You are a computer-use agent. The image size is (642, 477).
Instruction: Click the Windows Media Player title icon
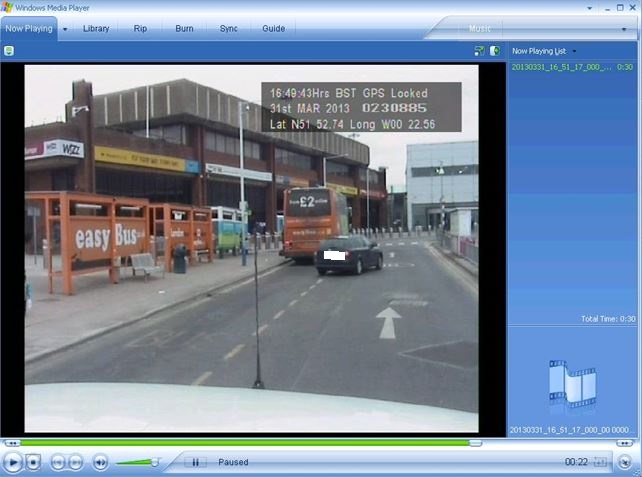pos(7,7)
